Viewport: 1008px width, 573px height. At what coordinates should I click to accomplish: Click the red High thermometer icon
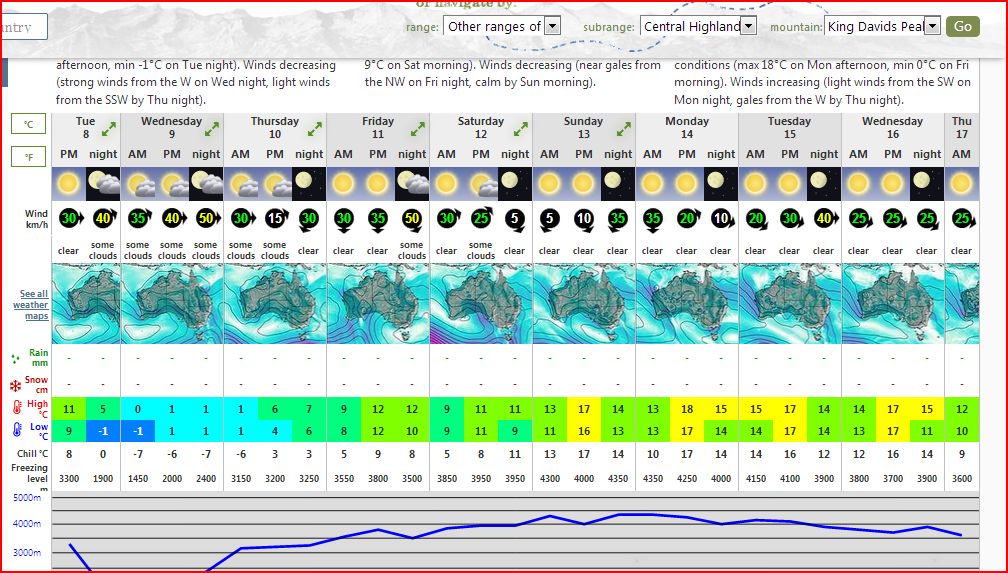[17, 408]
